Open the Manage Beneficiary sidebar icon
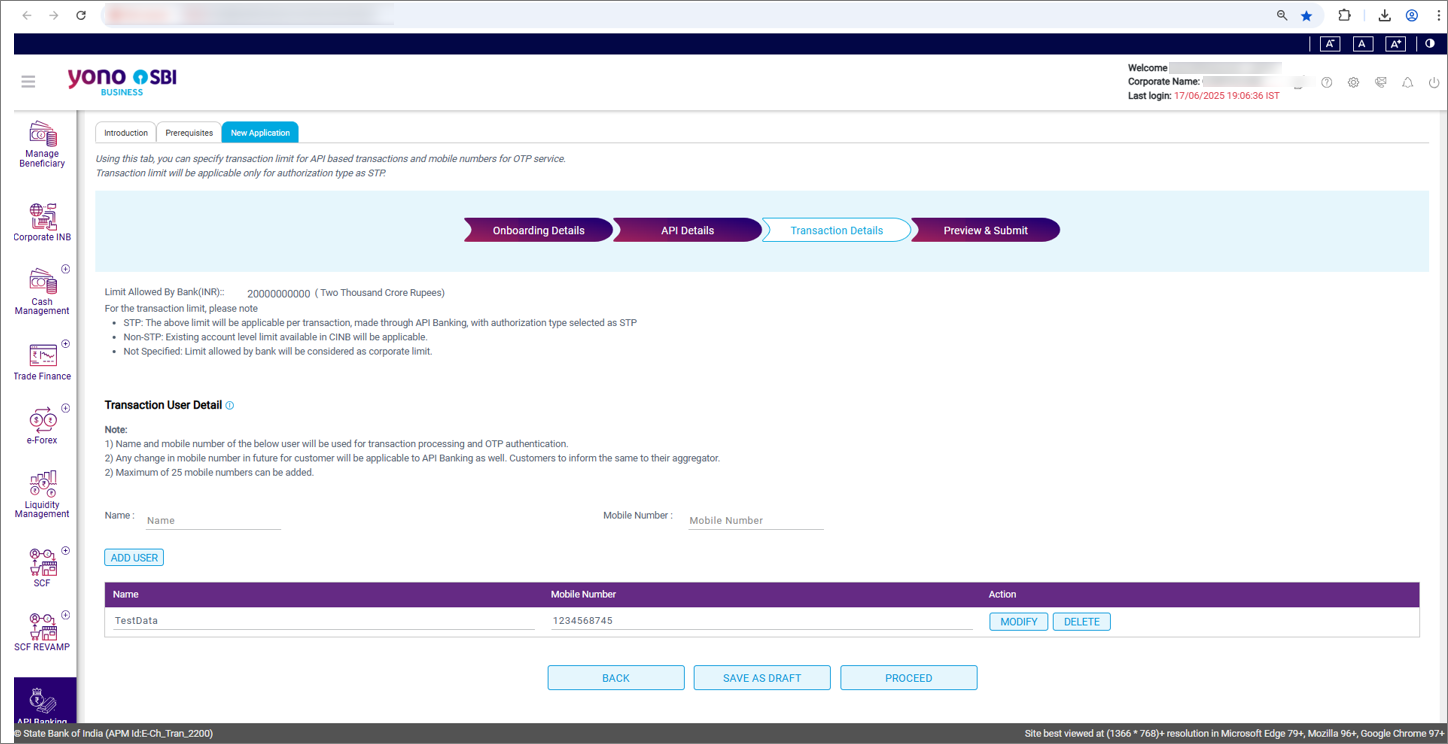Image resolution: width=1448 pixels, height=744 pixels. click(42, 145)
